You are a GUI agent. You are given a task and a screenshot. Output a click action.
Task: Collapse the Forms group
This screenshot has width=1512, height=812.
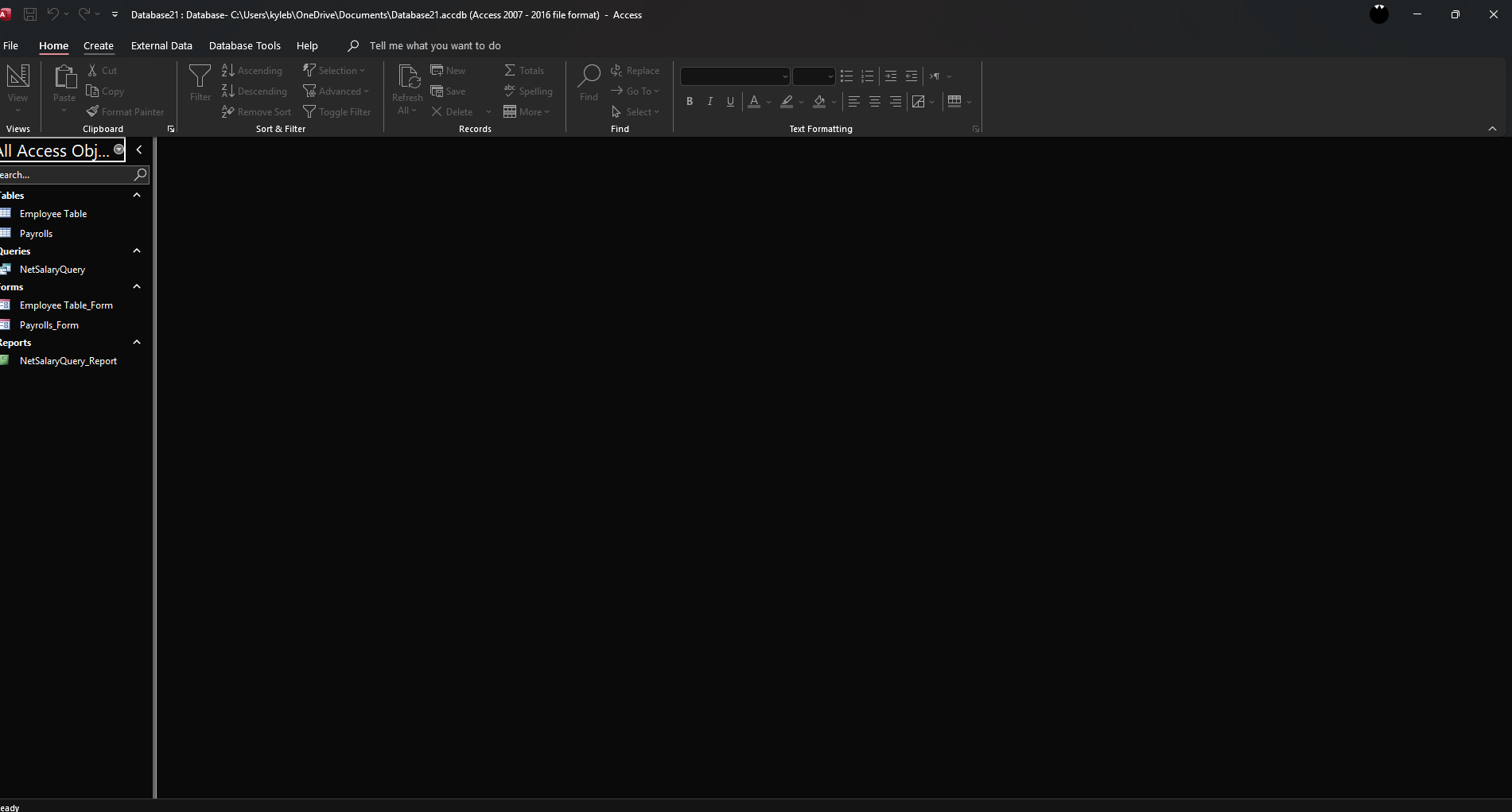pyautogui.click(x=137, y=286)
